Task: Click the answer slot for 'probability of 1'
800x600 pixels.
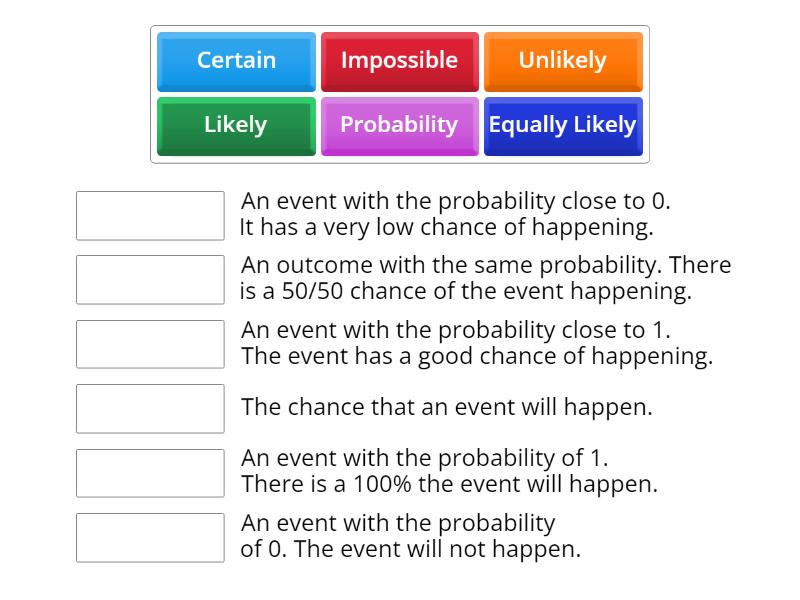Action: [150, 473]
